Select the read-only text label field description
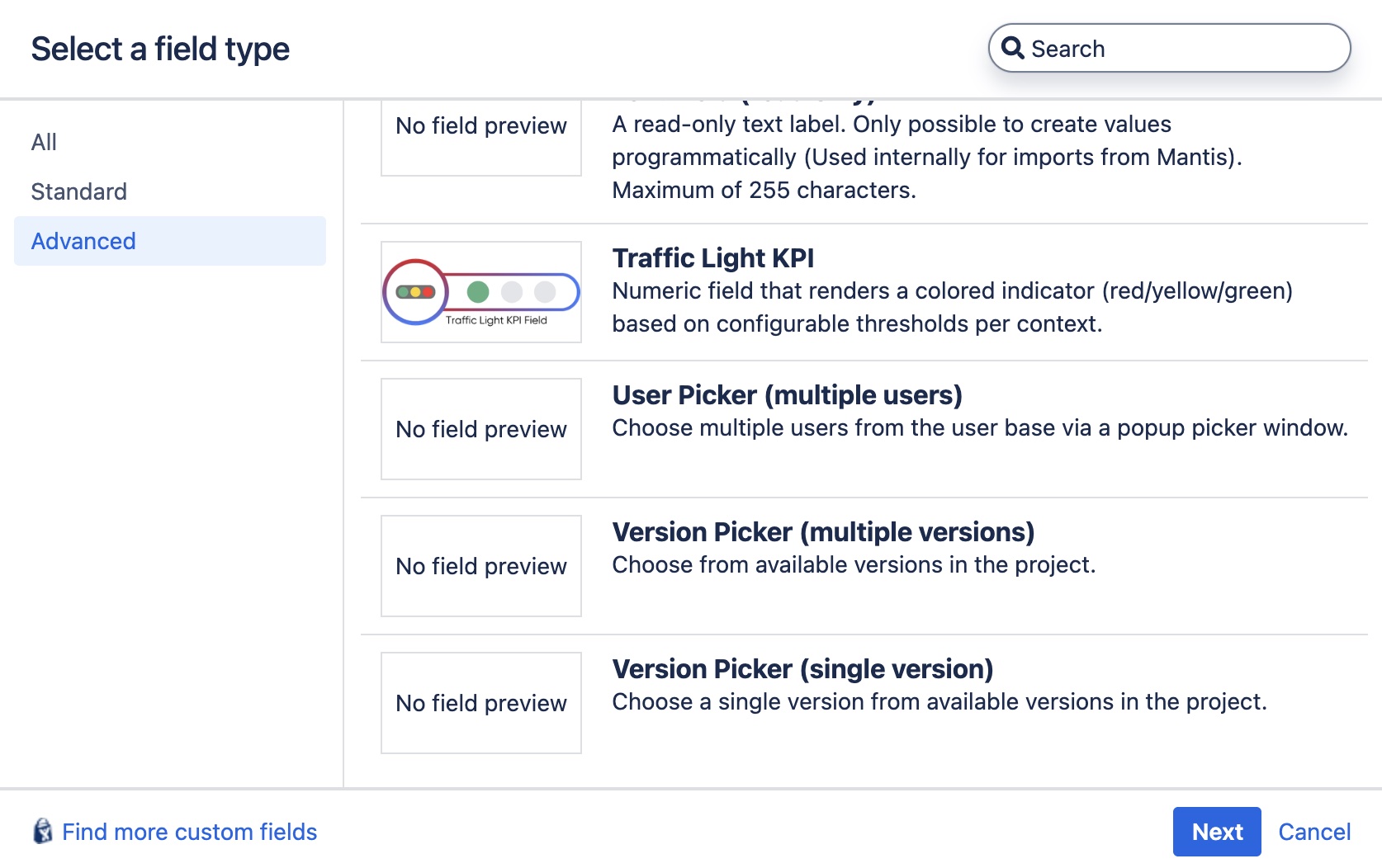1382x868 pixels. (927, 157)
